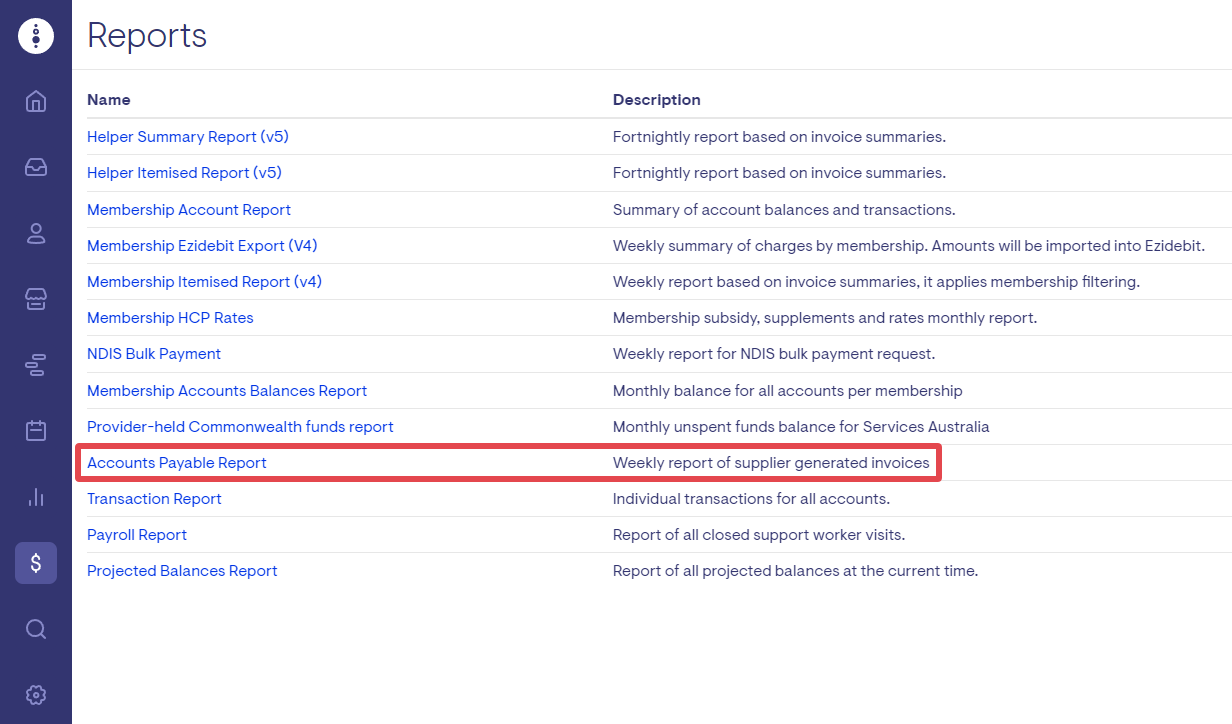Open Provider-held Commonwealth funds report

[x=240, y=427]
